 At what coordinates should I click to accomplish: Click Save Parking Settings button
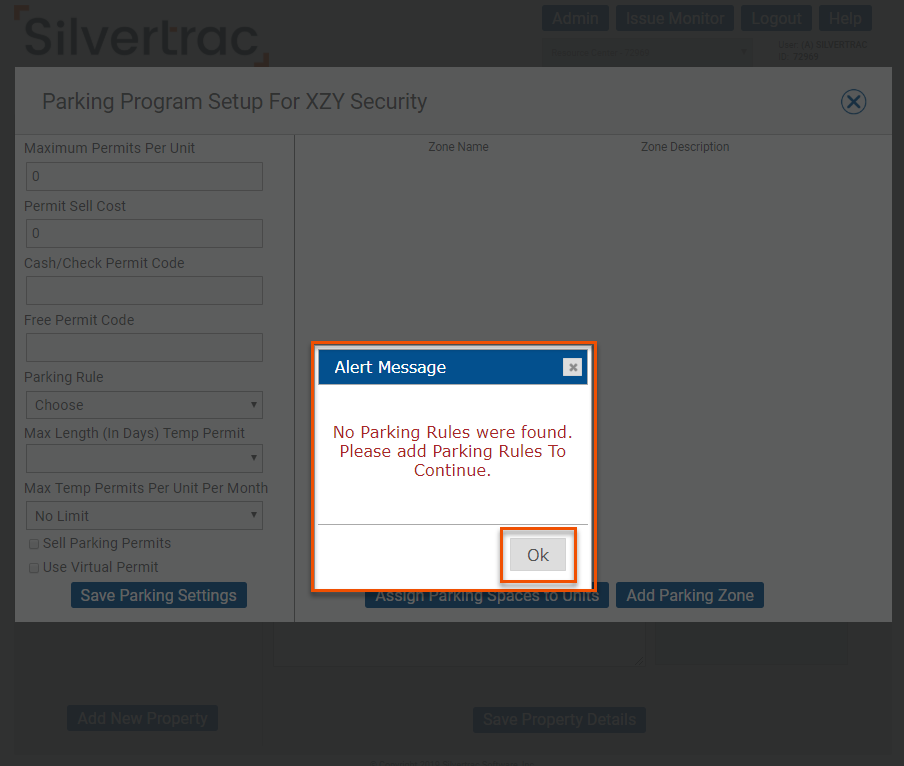coord(158,595)
